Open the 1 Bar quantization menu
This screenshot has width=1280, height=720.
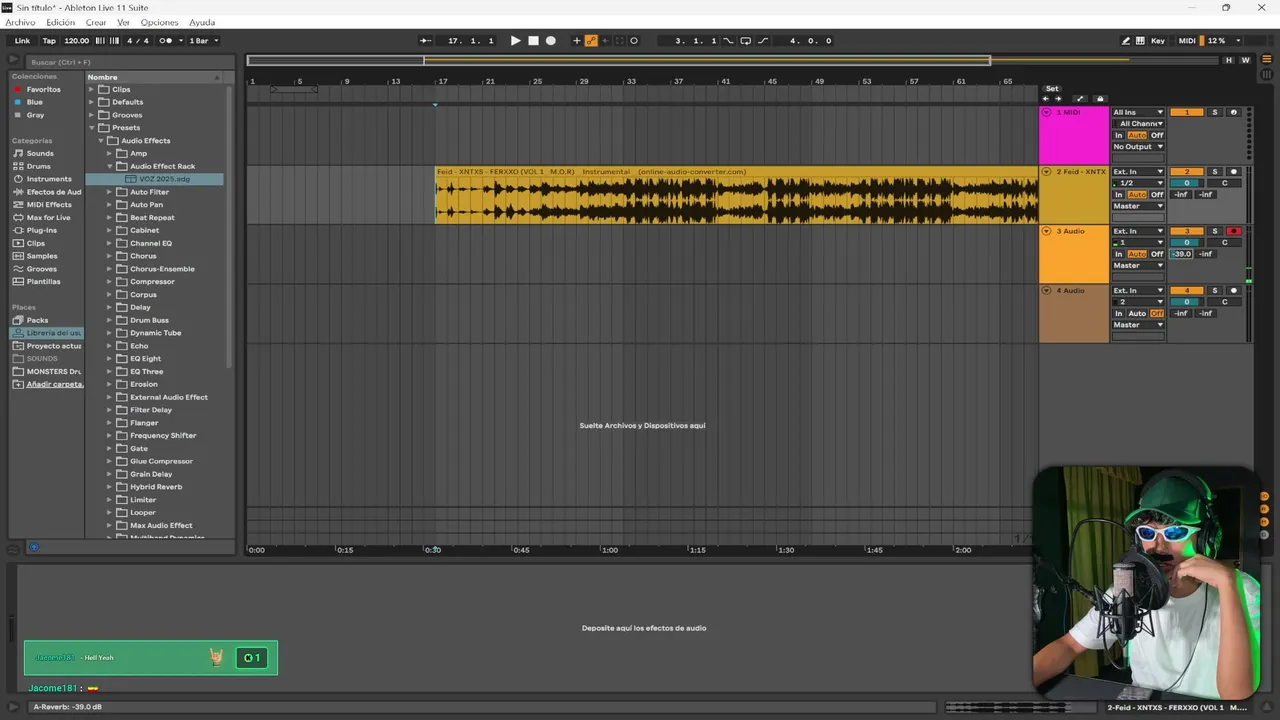203,41
